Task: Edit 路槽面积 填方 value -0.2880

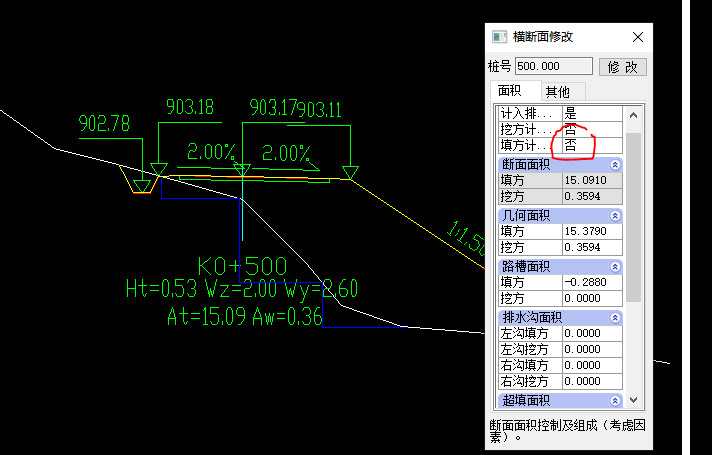Action: coord(590,283)
